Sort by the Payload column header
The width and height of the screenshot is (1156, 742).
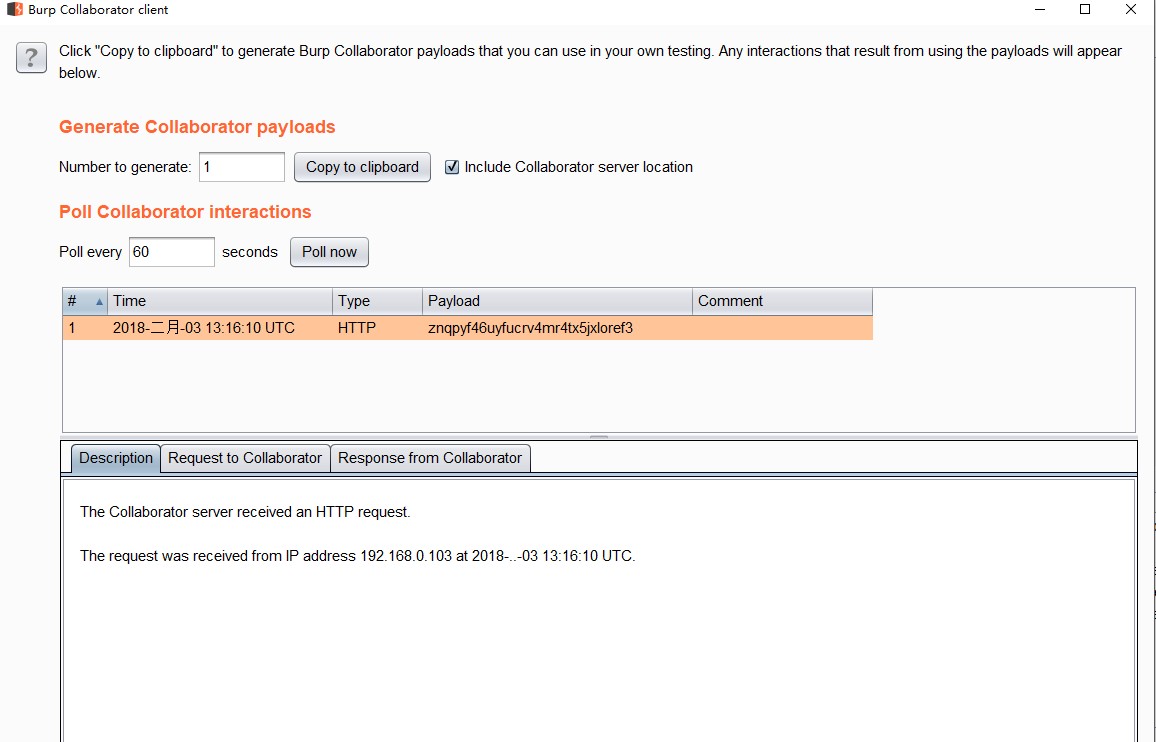point(557,301)
